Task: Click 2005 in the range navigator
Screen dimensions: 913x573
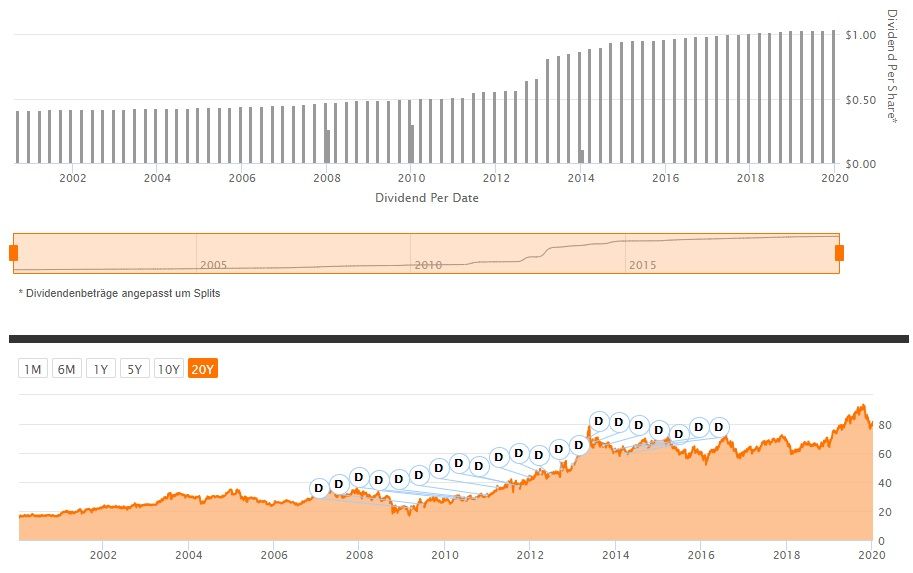Action: 214,265
